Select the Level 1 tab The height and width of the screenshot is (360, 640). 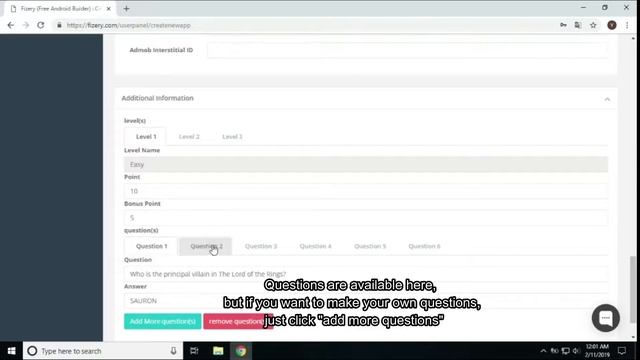(x=146, y=137)
